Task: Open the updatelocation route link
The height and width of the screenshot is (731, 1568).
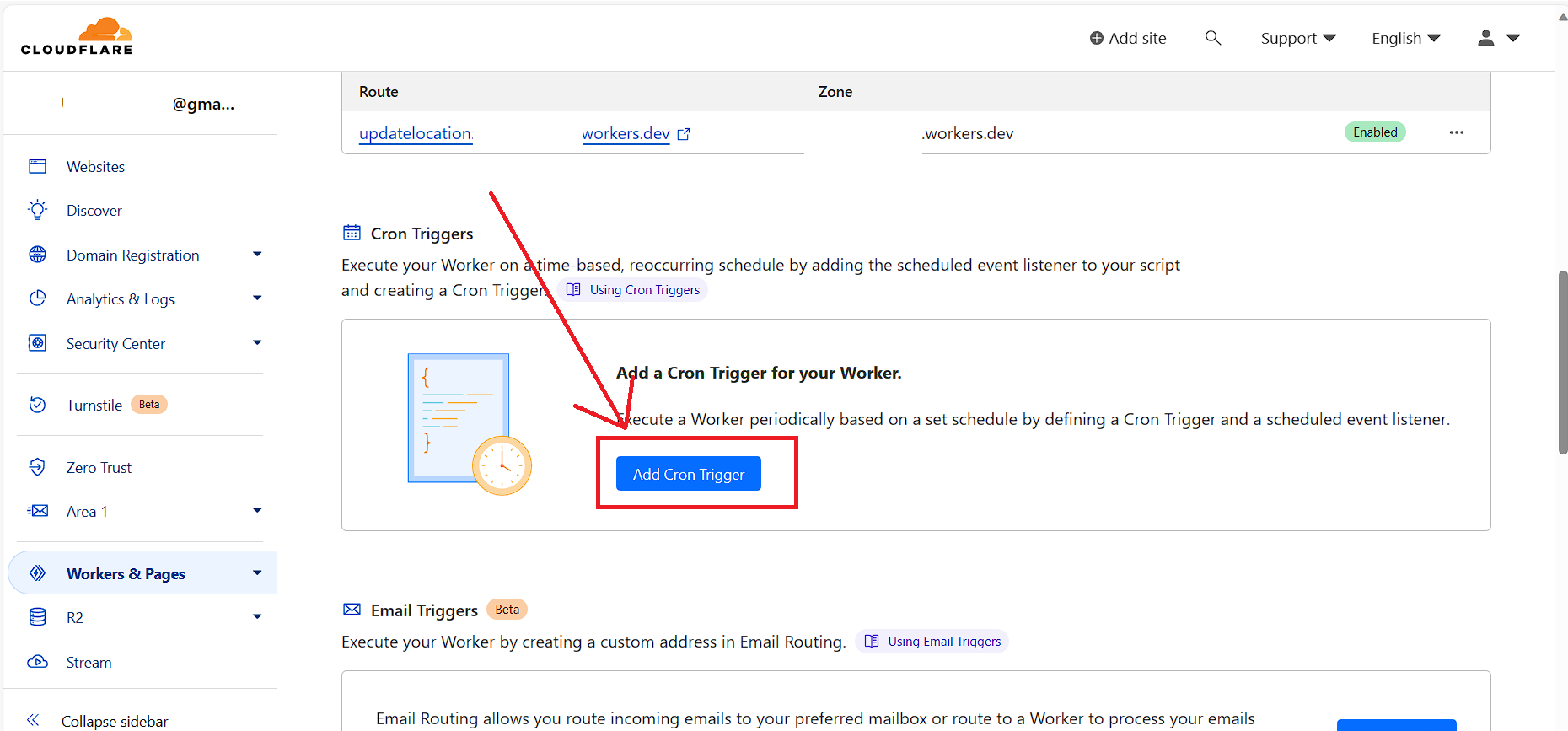Action: point(416,133)
